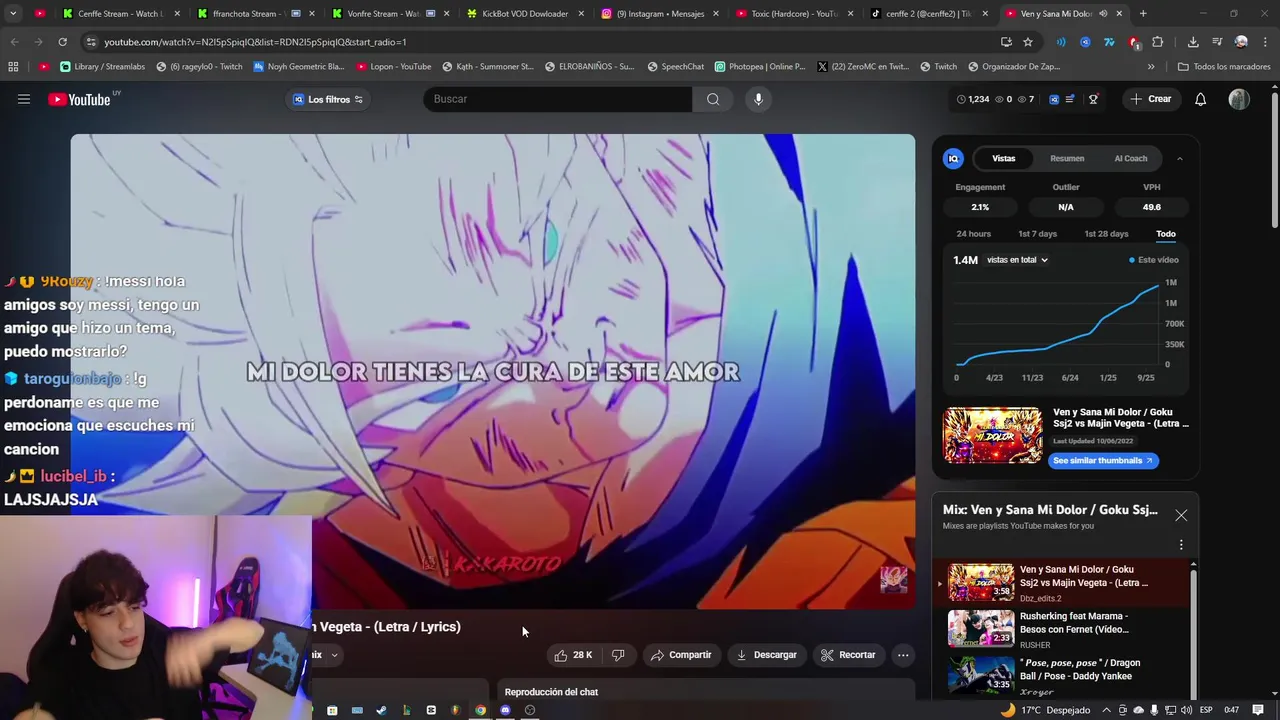Screen dimensions: 1280x720
Task: Select the 1st 7 days range
Action: (1037, 234)
